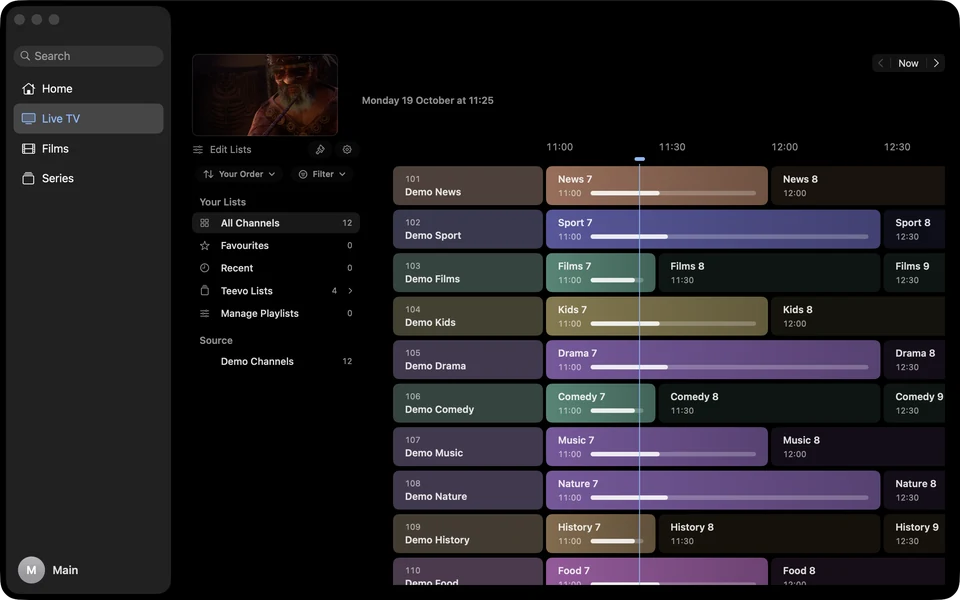Click in the Search field

(88, 56)
